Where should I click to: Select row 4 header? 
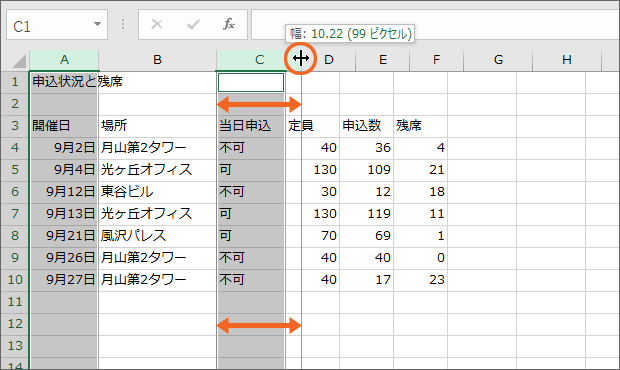pyautogui.click(x=15, y=148)
